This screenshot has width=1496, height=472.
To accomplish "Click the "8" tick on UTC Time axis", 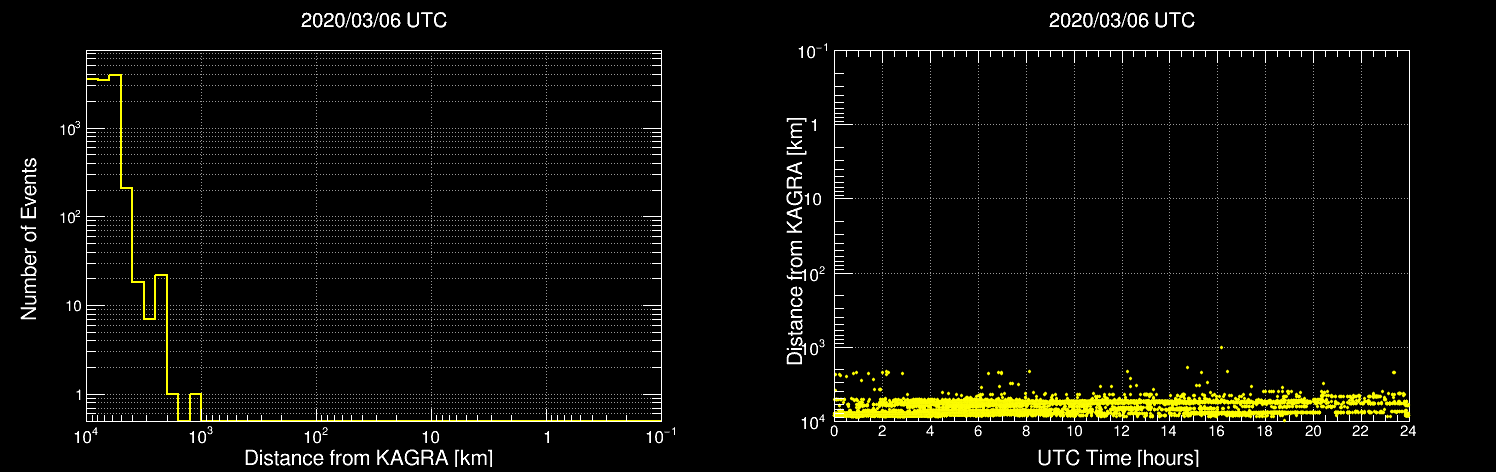I will pyautogui.click(x=1026, y=433).
